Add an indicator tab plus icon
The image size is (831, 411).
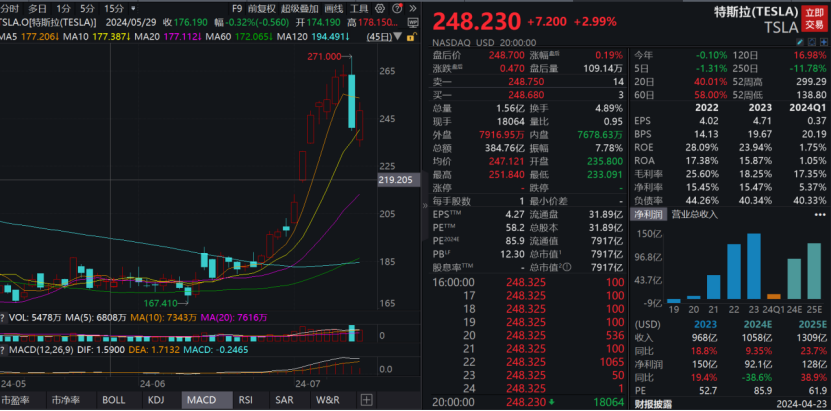click(x=367, y=400)
